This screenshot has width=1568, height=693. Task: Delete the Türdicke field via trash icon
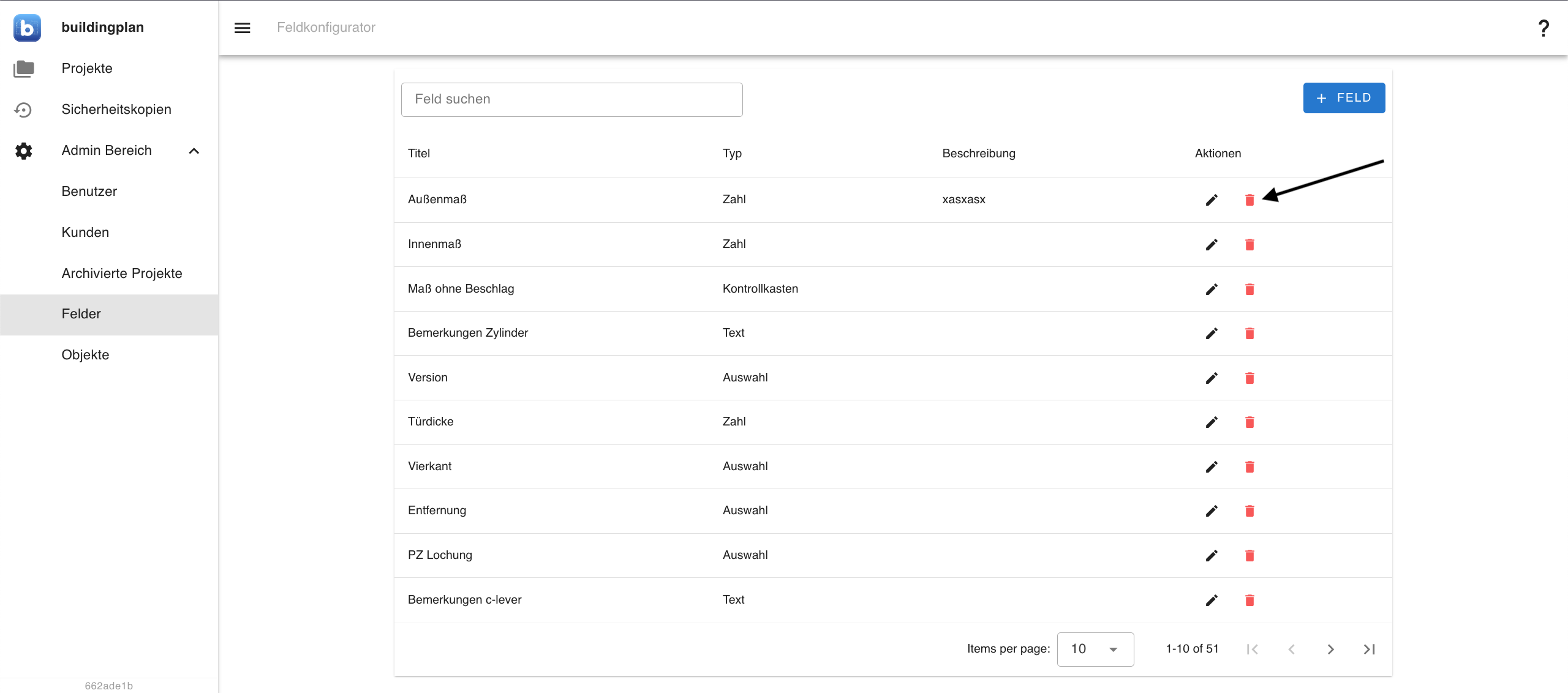coord(1249,422)
